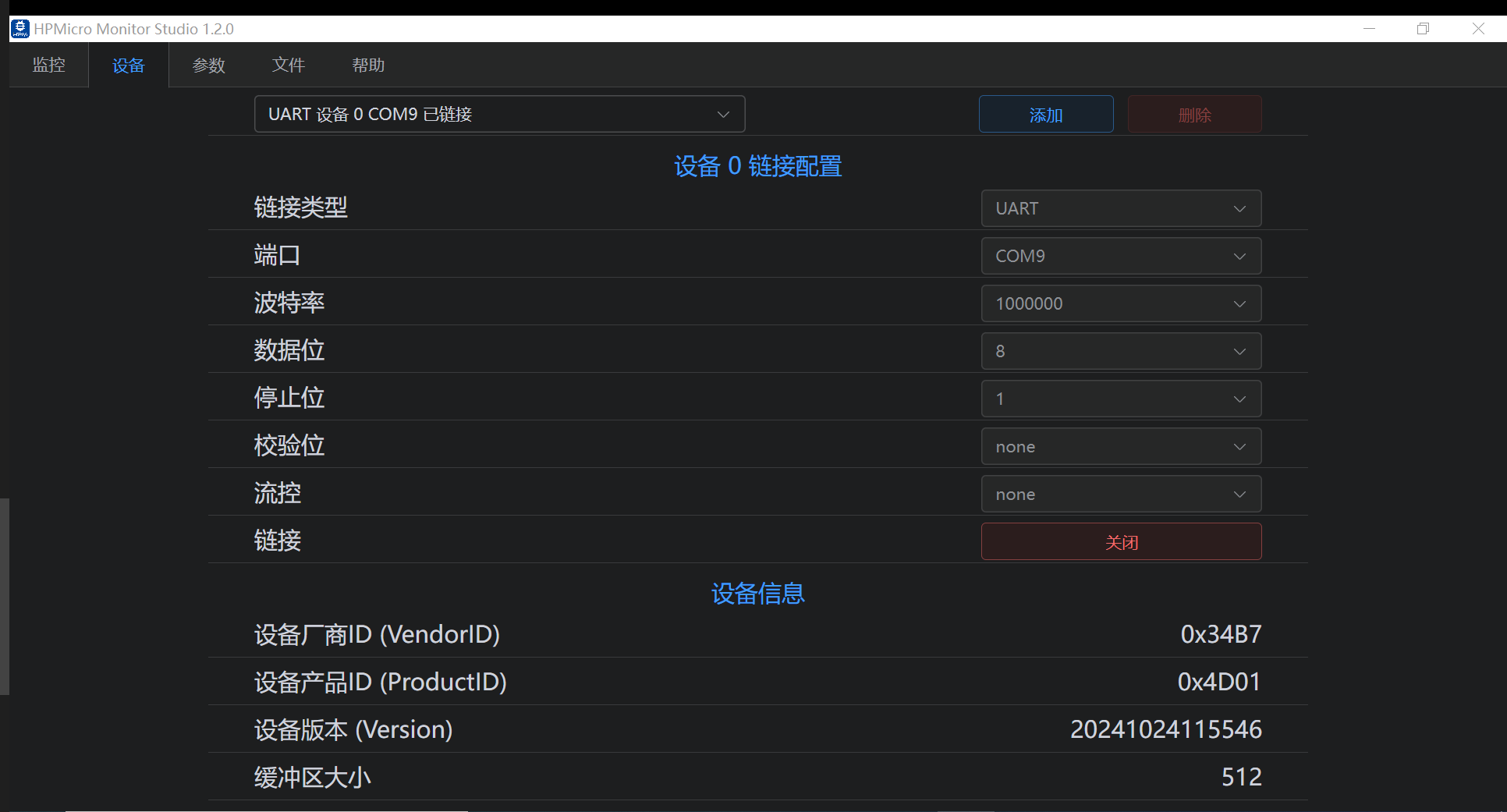Close the HPMicro Monitor Studio window
The image size is (1507, 812).
(1478, 29)
